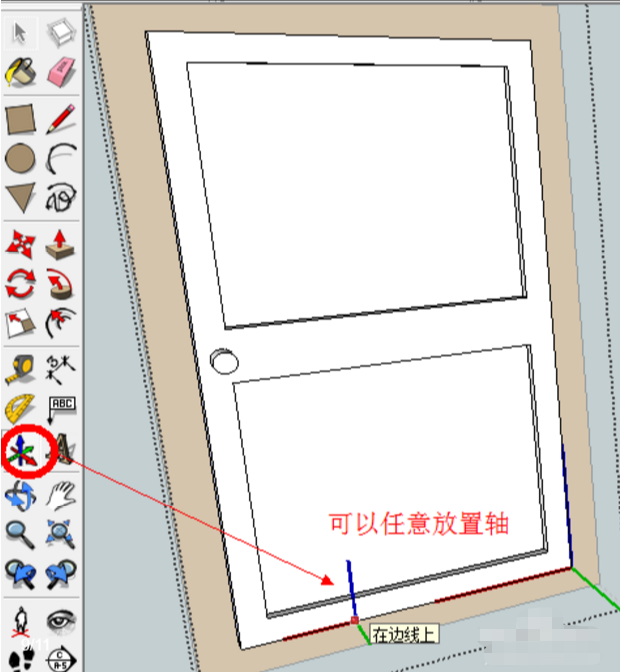This screenshot has height=672, width=620.
Task: Choose the Make Component tool
Action: point(60,33)
